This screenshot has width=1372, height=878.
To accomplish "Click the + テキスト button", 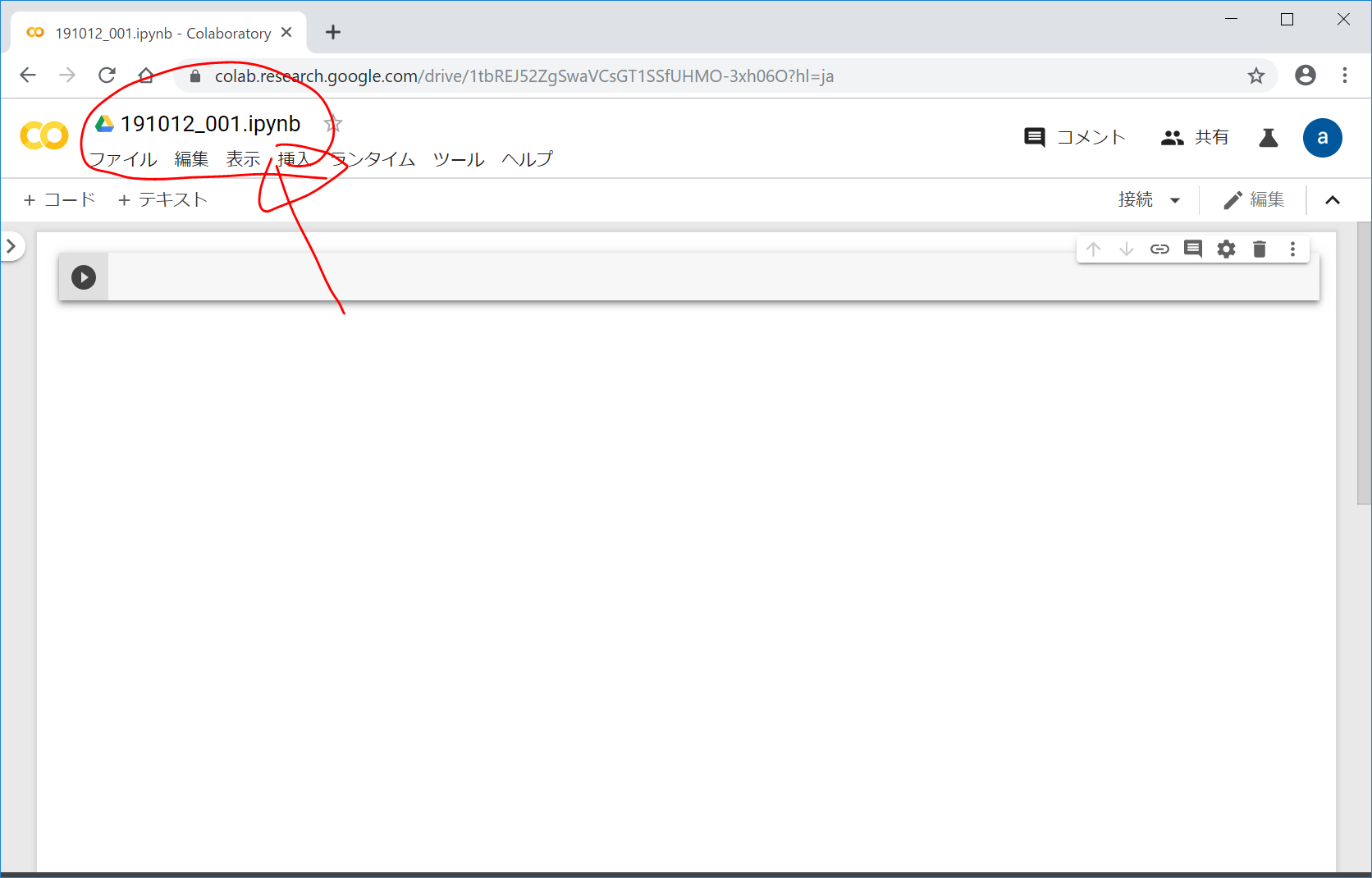I will [x=162, y=200].
